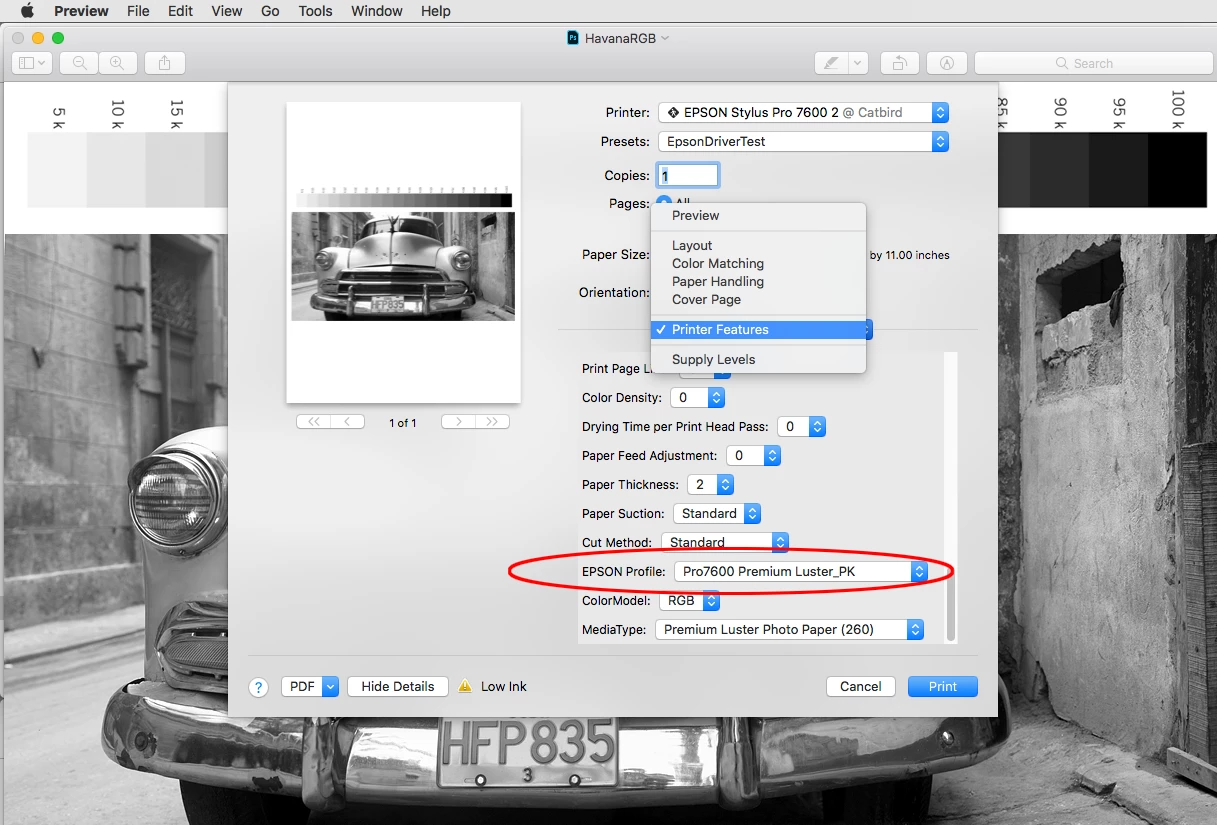Open the Go menu
The height and width of the screenshot is (825, 1217).
(270, 11)
